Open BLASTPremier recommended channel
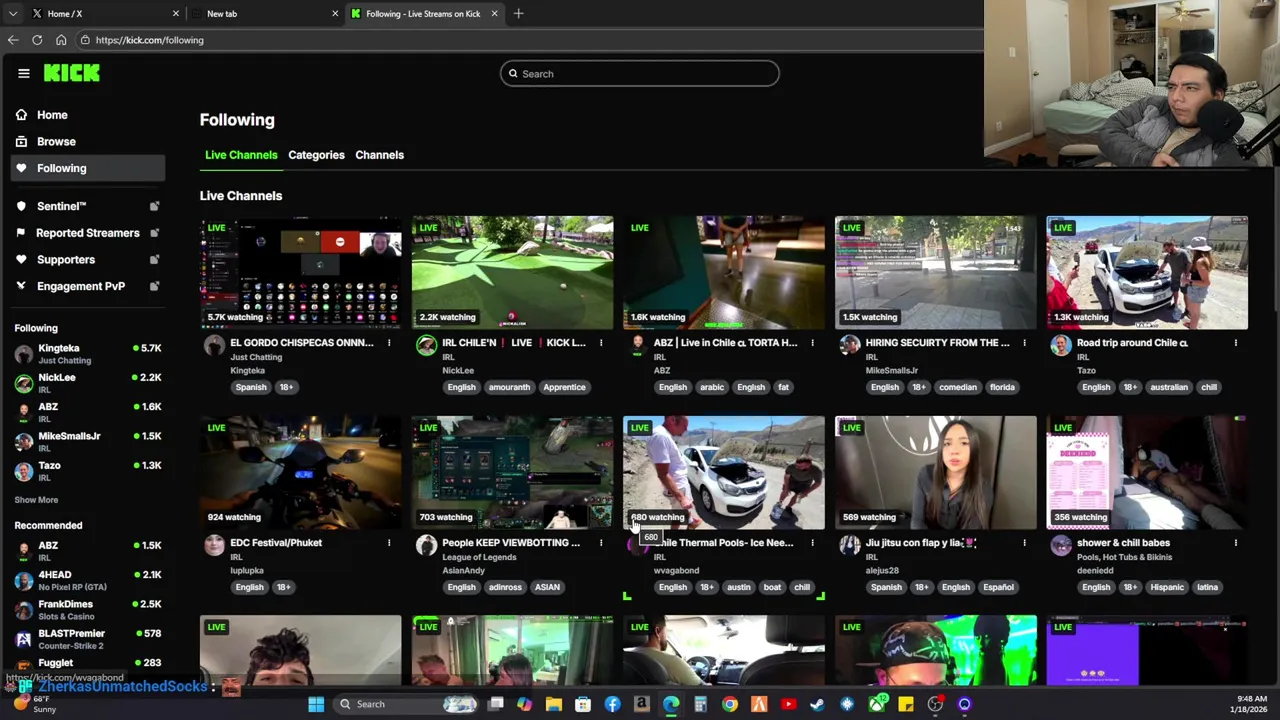 (88, 638)
